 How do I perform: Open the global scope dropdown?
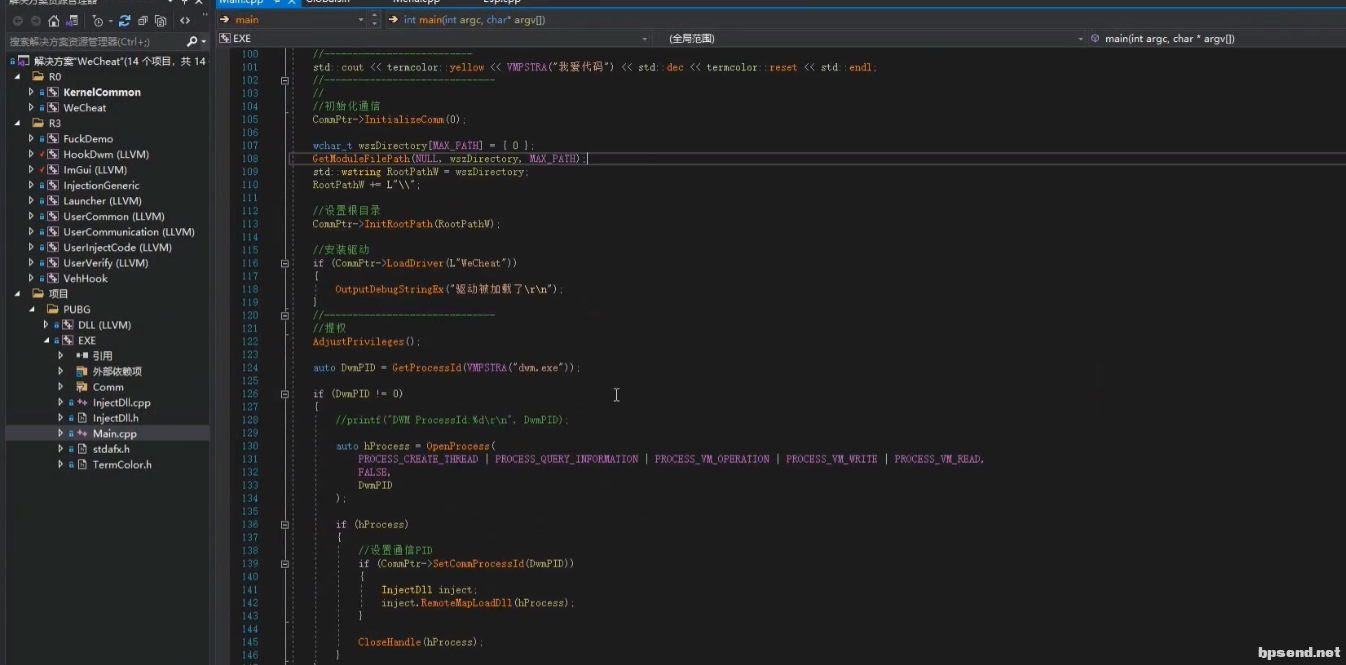[x=1080, y=39]
